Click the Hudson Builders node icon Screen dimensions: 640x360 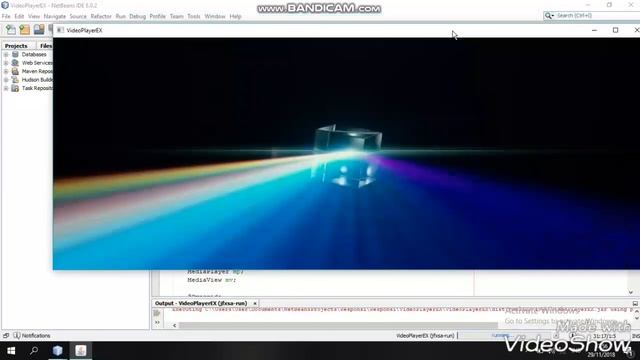tap(15, 80)
